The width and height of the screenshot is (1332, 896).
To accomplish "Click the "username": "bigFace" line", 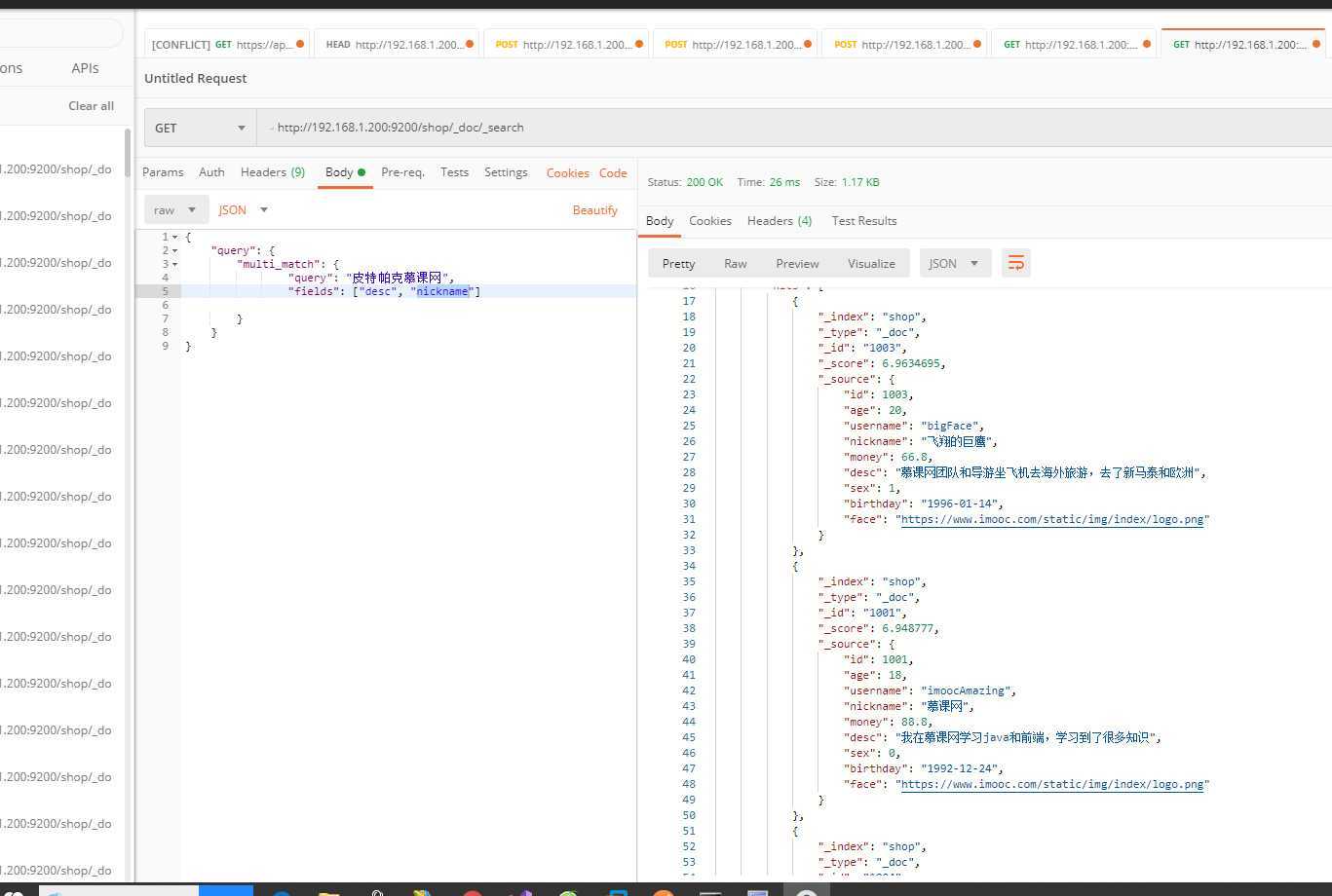I will coord(915,426).
